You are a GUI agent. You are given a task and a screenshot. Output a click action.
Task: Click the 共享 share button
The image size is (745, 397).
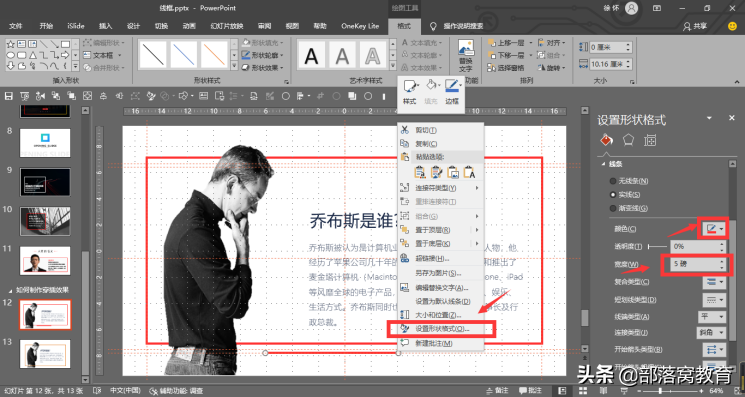pyautogui.click(x=695, y=26)
